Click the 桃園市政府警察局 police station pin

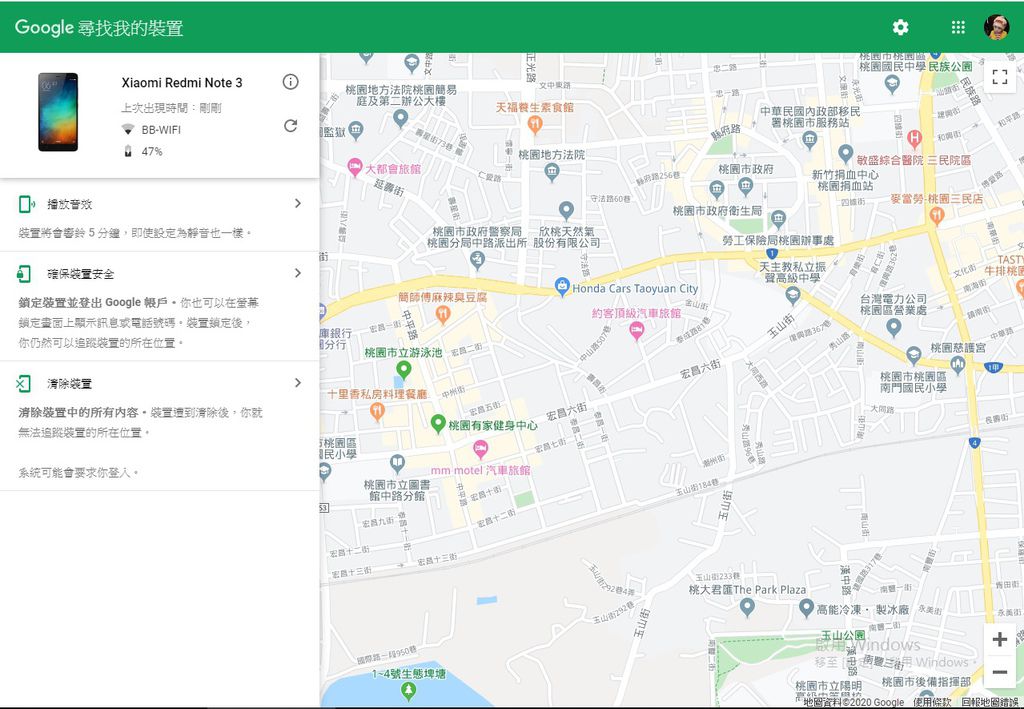click(x=477, y=260)
